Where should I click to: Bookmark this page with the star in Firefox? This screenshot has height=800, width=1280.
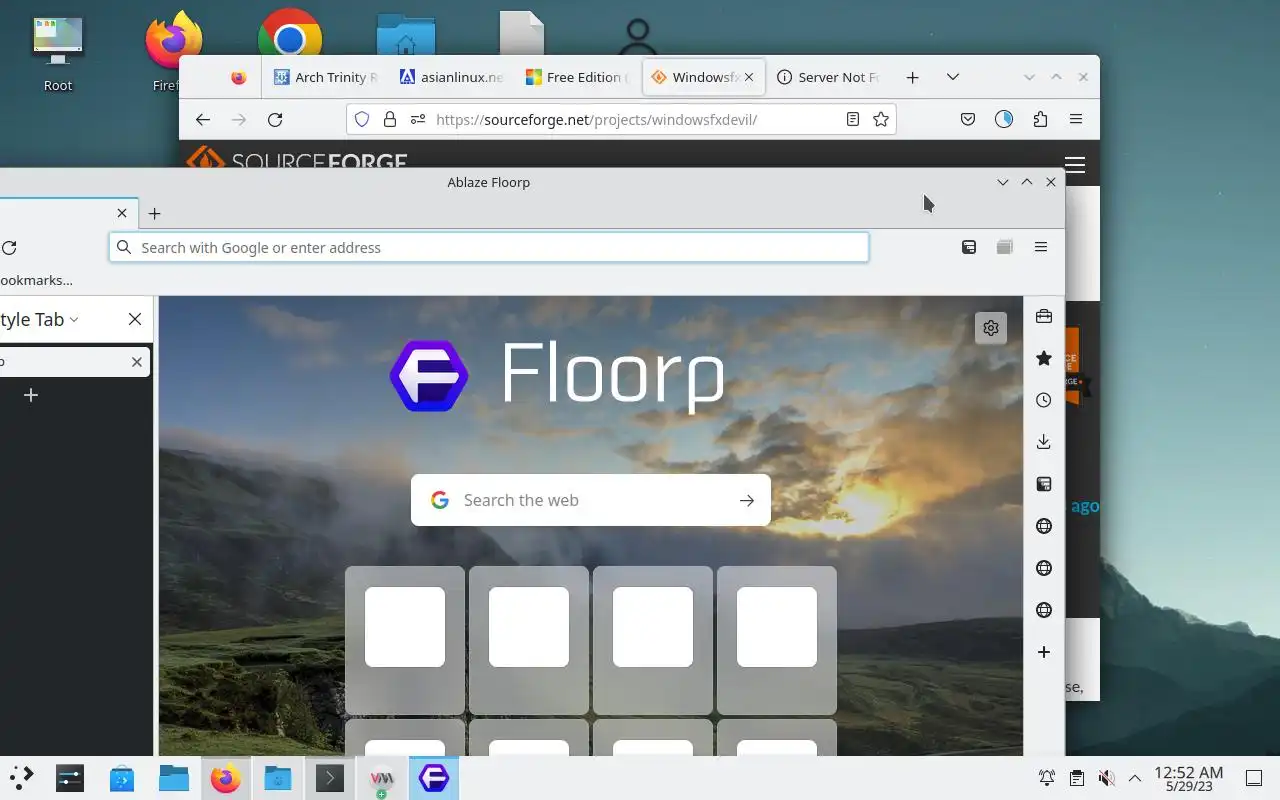[881, 119]
